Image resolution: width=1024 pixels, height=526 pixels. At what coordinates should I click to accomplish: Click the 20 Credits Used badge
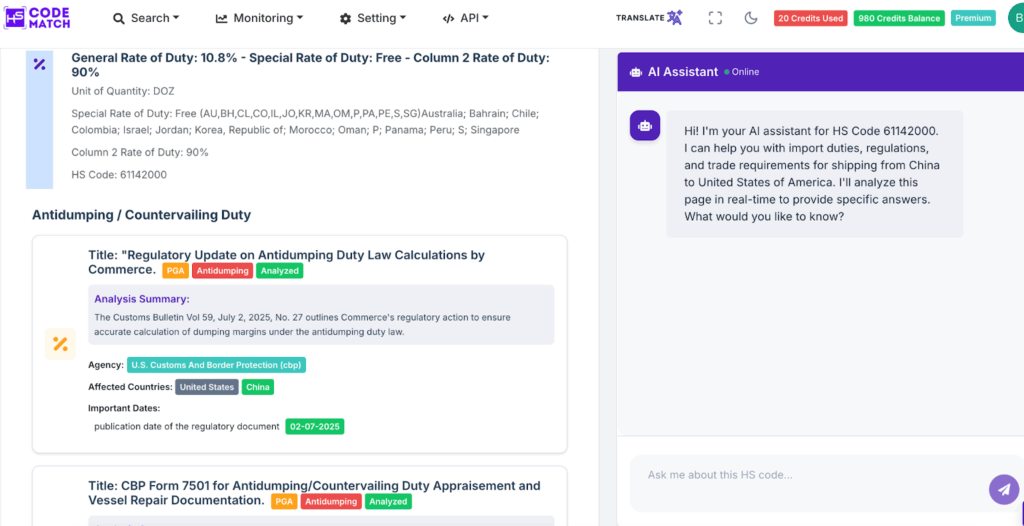click(811, 18)
